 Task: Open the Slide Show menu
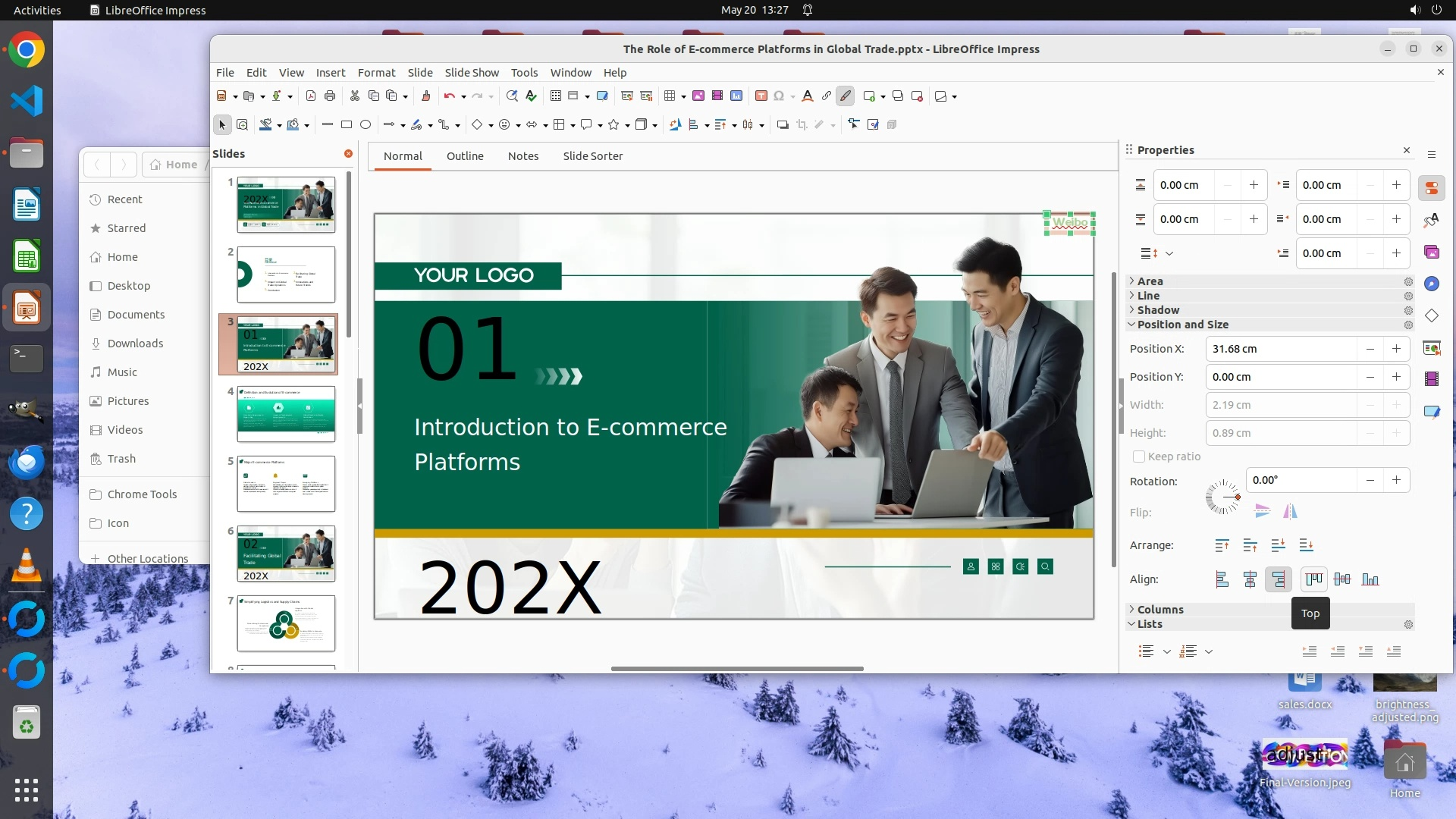[471, 73]
